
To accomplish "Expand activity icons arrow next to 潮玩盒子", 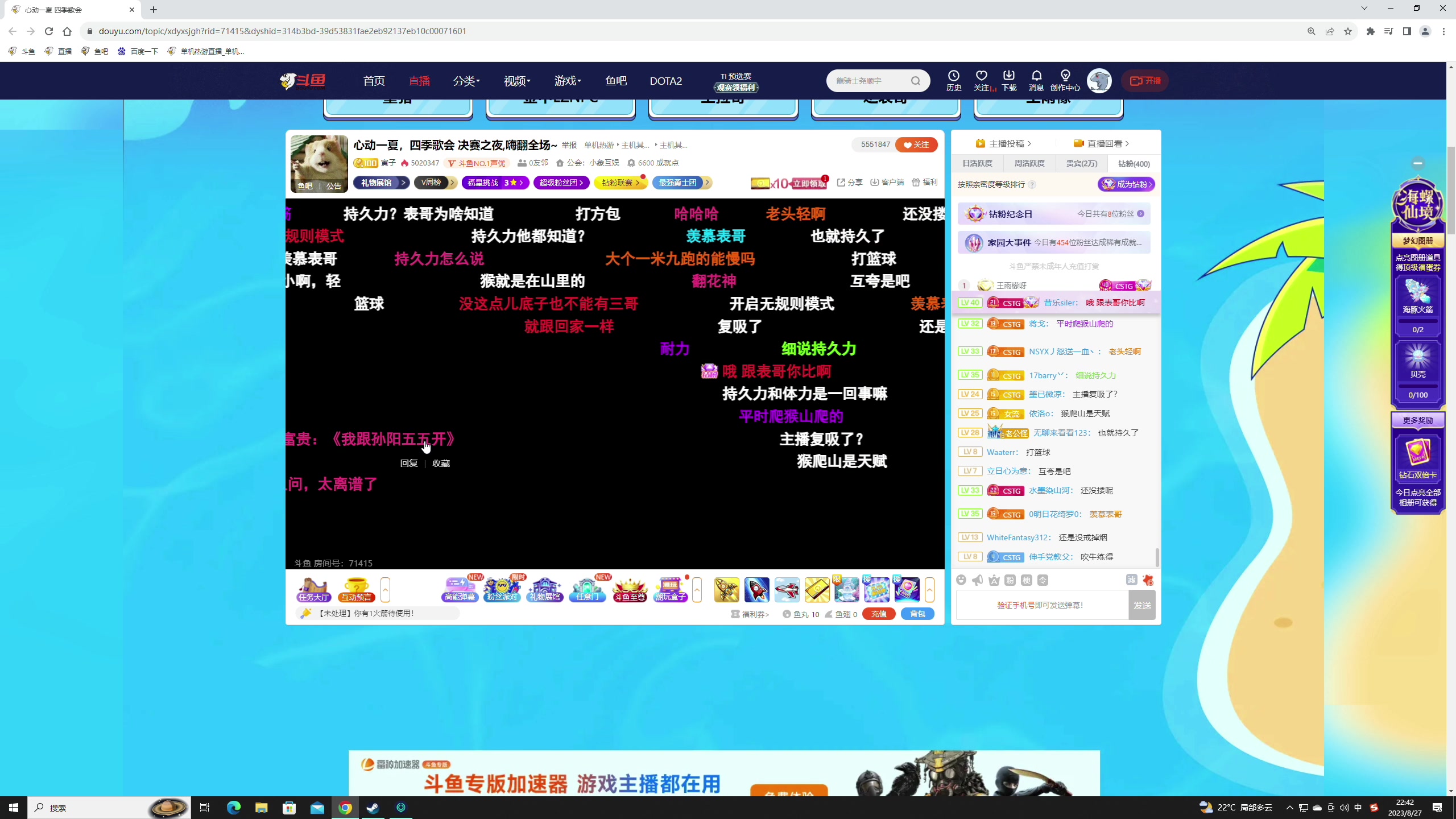I will [697, 590].
